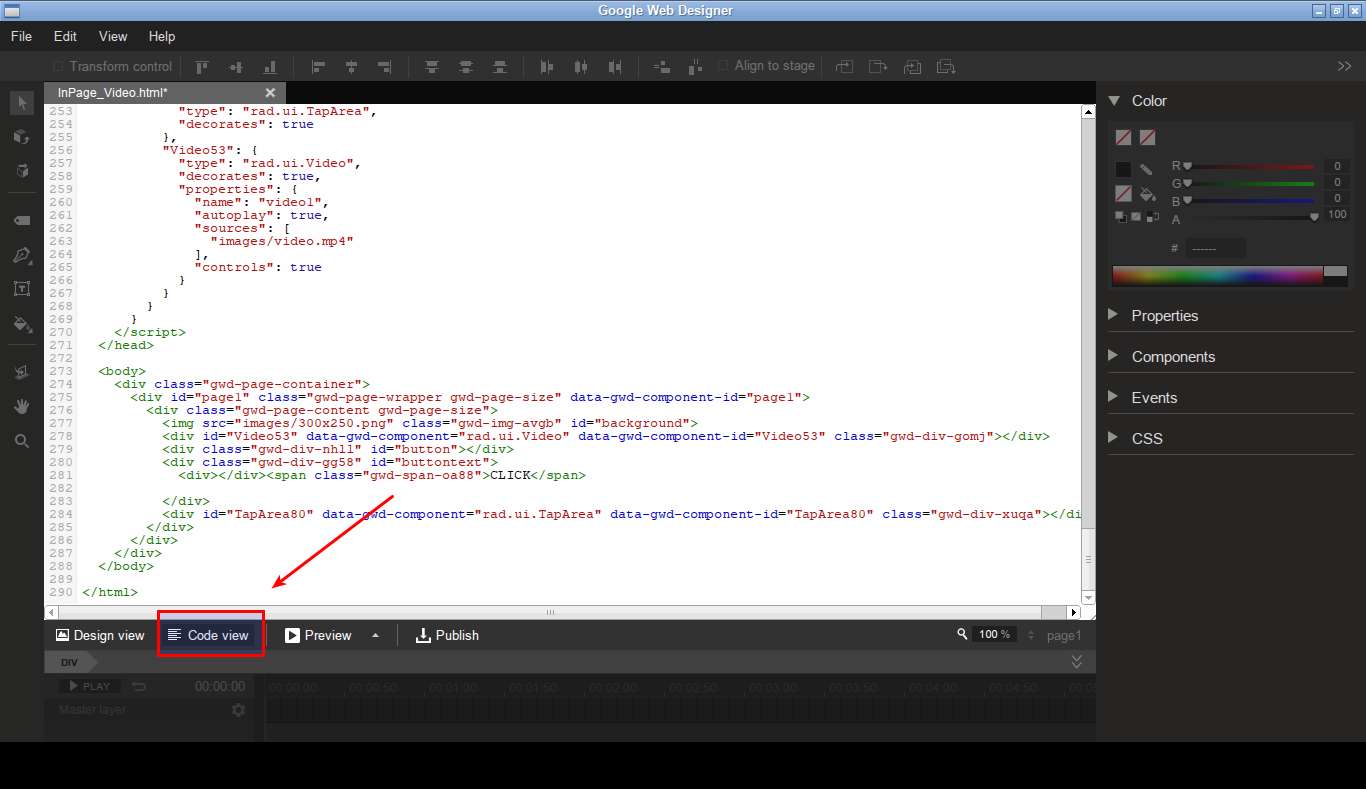Click the swap colors icon in Color panel
This screenshot has width=1366, height=789.
pyautogui.click(x=1153, y=216)
